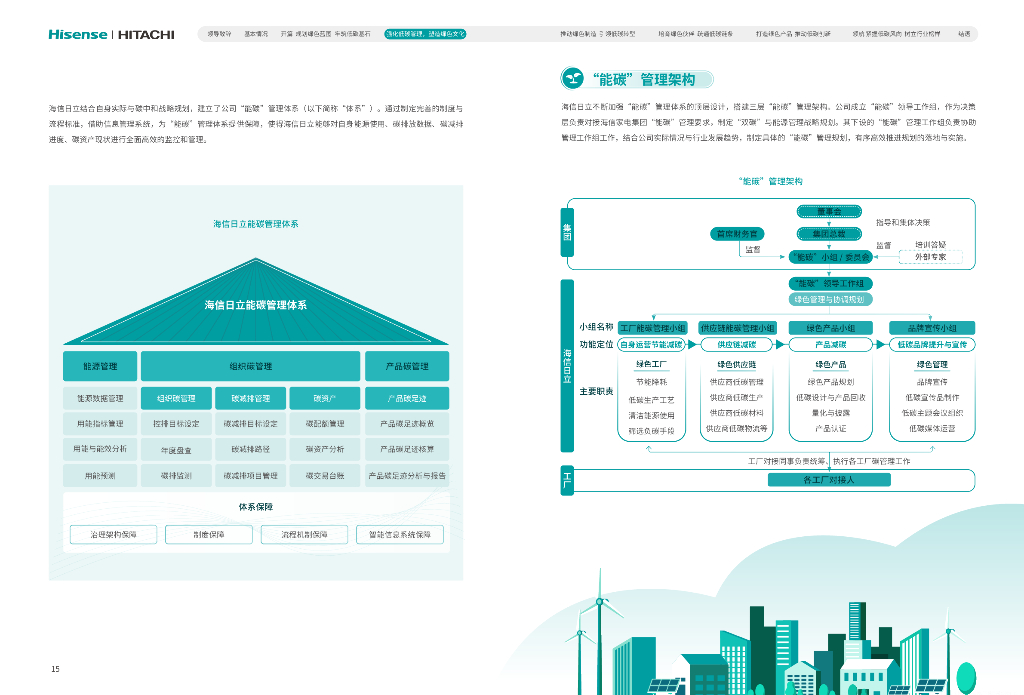This screenshot has width=1024, height=695.
Task: Click the 各工厂对接人 bar
Action: coord(829,479)
